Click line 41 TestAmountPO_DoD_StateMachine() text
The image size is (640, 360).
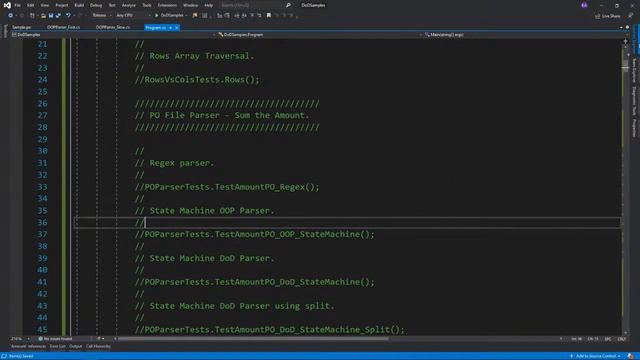pyautogui.click(x=254, y=282)
